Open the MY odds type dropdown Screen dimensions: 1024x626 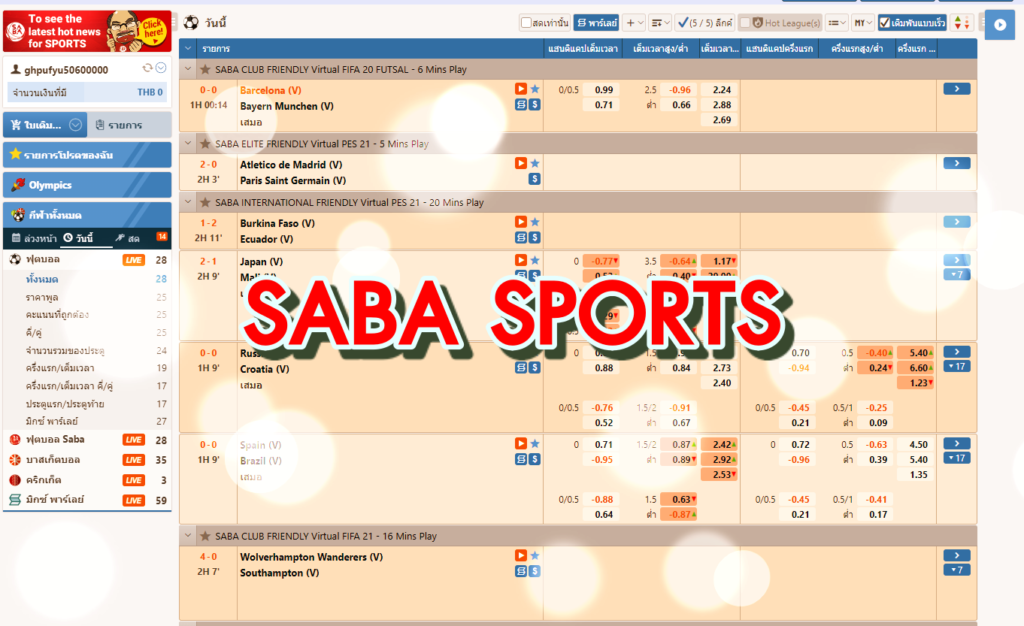(863, 23)
